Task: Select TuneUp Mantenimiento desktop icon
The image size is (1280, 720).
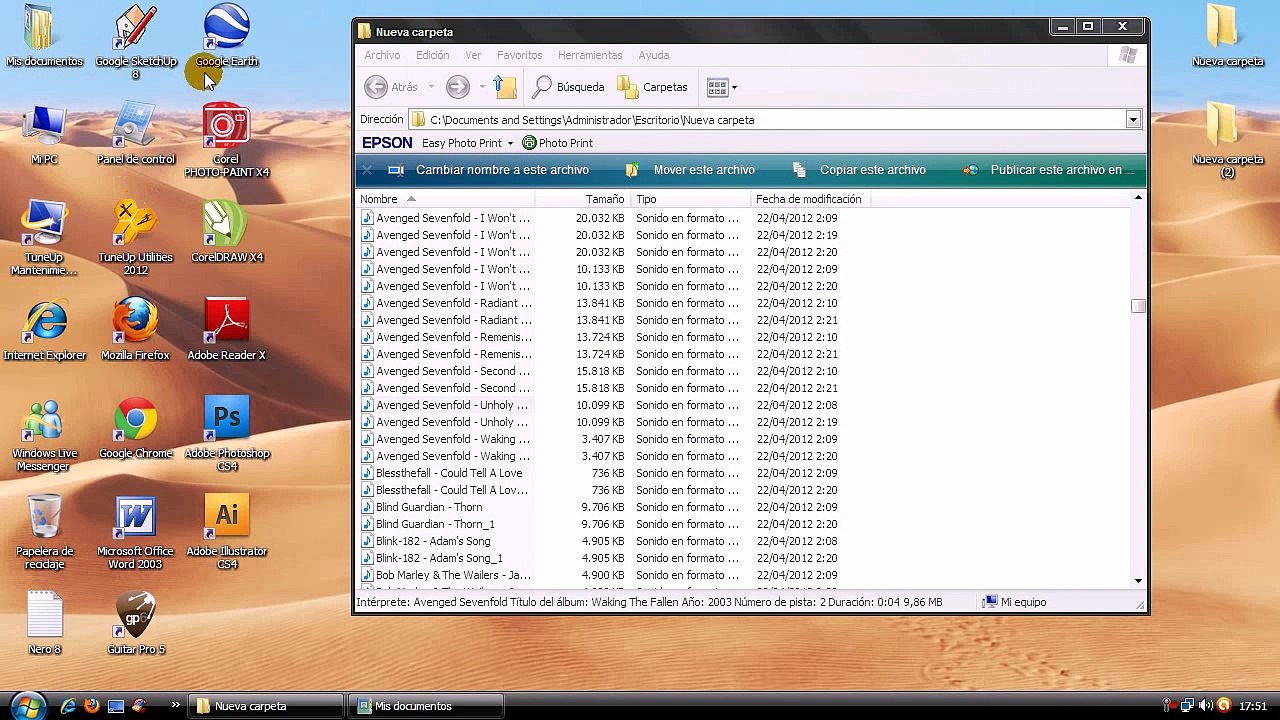Action: 44,238
